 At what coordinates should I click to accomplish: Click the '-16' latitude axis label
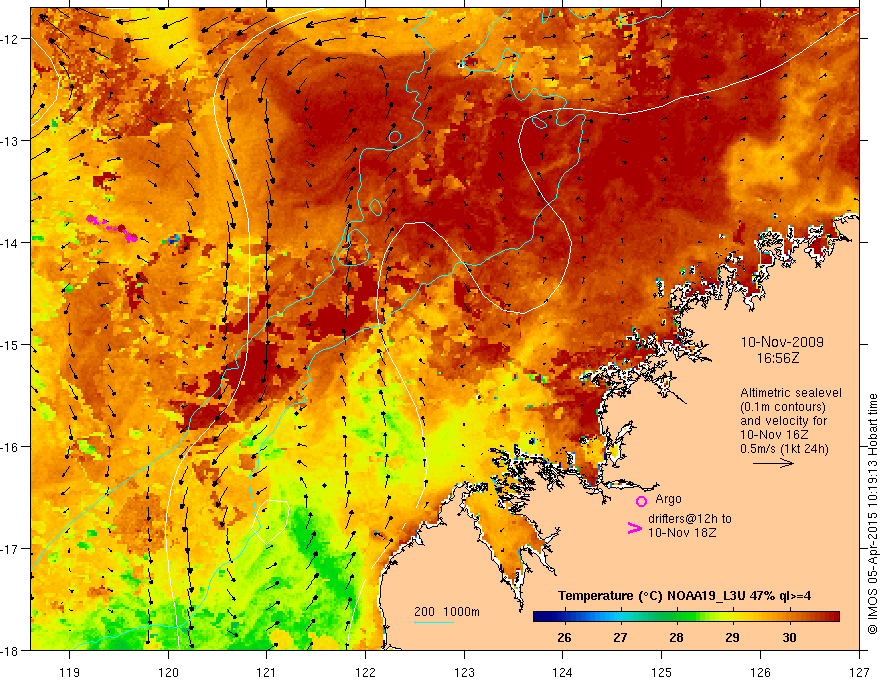(11, 447)
